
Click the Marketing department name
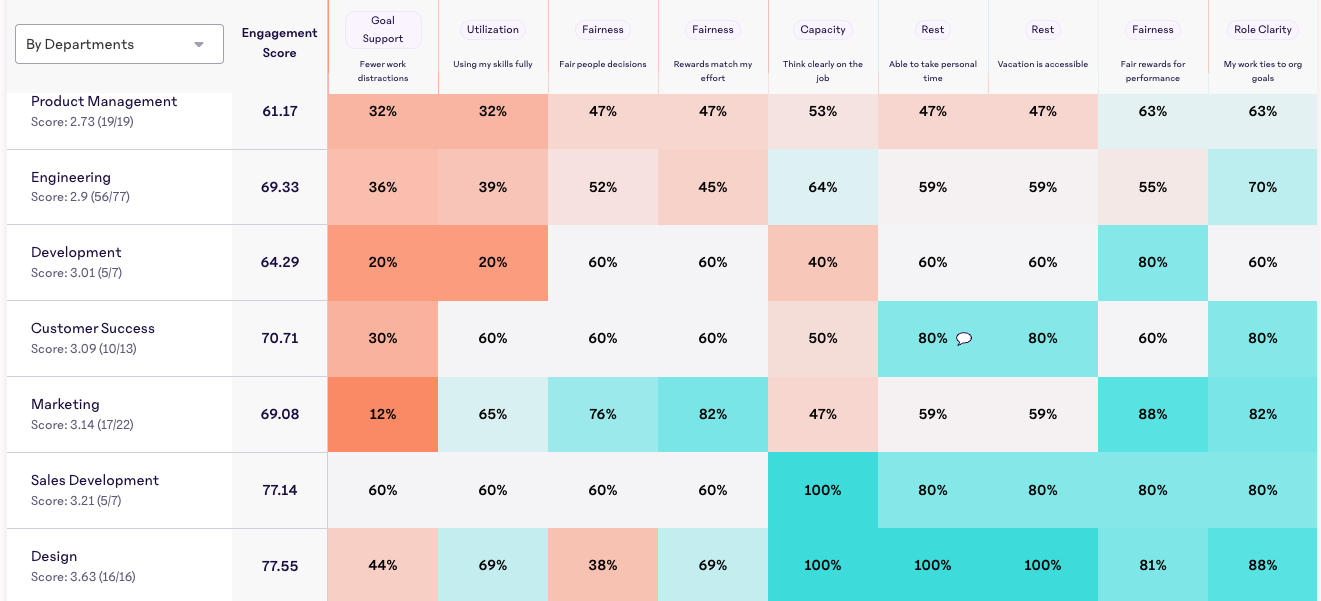[x=65, y=405]
